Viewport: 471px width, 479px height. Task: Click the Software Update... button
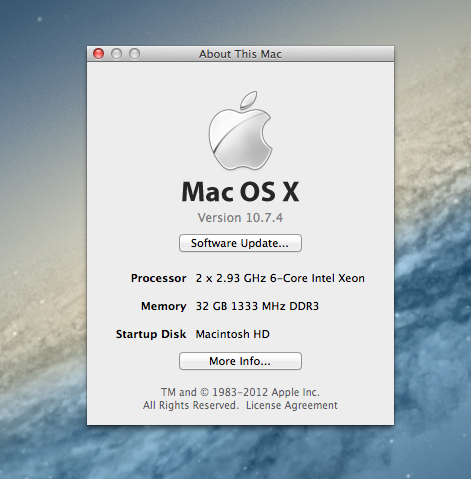pyautogui.click(x=240, y=243)
